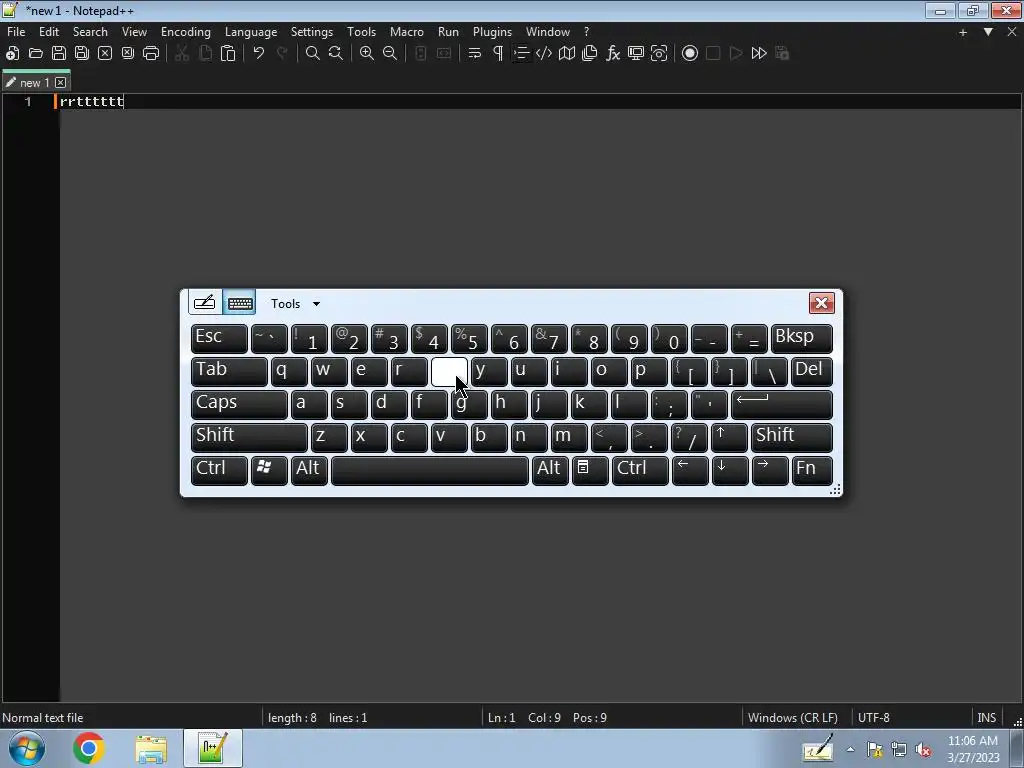Click the left Ctrl key
The width and height of the screenshot is (1024, 768).
219,470
